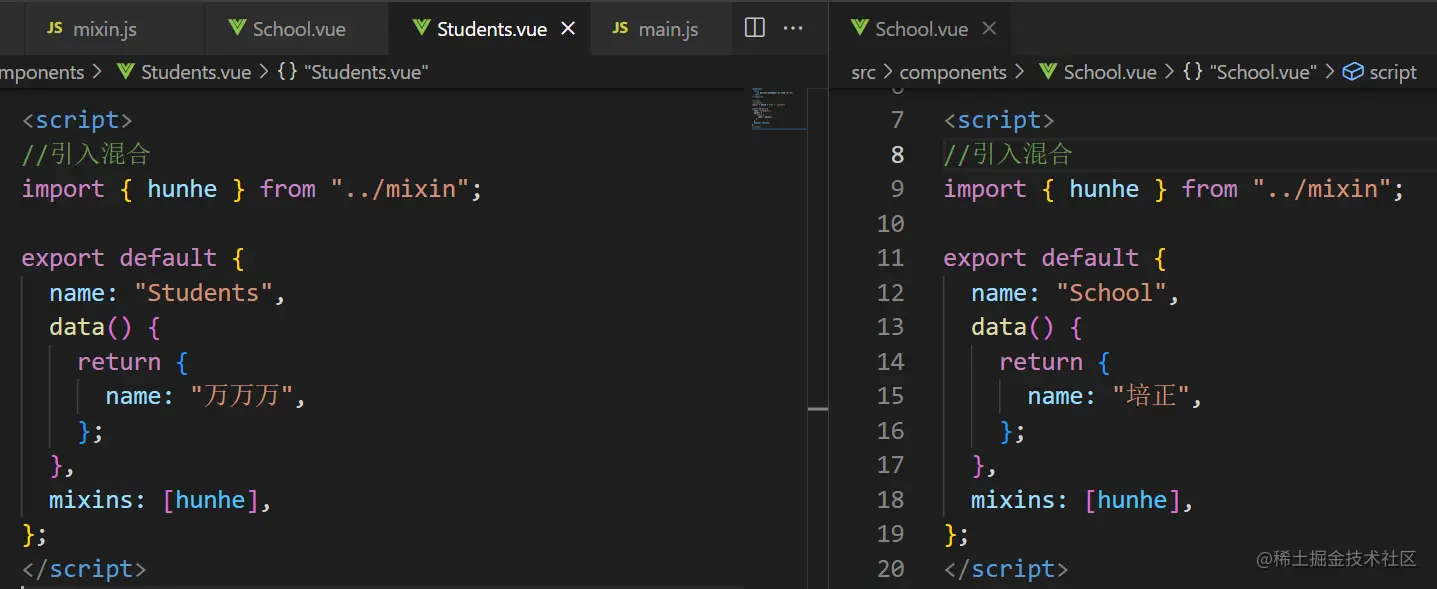Close the right pane School.vue tab
The height and width of the screenshot is (589, 1437).
(x=989, y=28)
